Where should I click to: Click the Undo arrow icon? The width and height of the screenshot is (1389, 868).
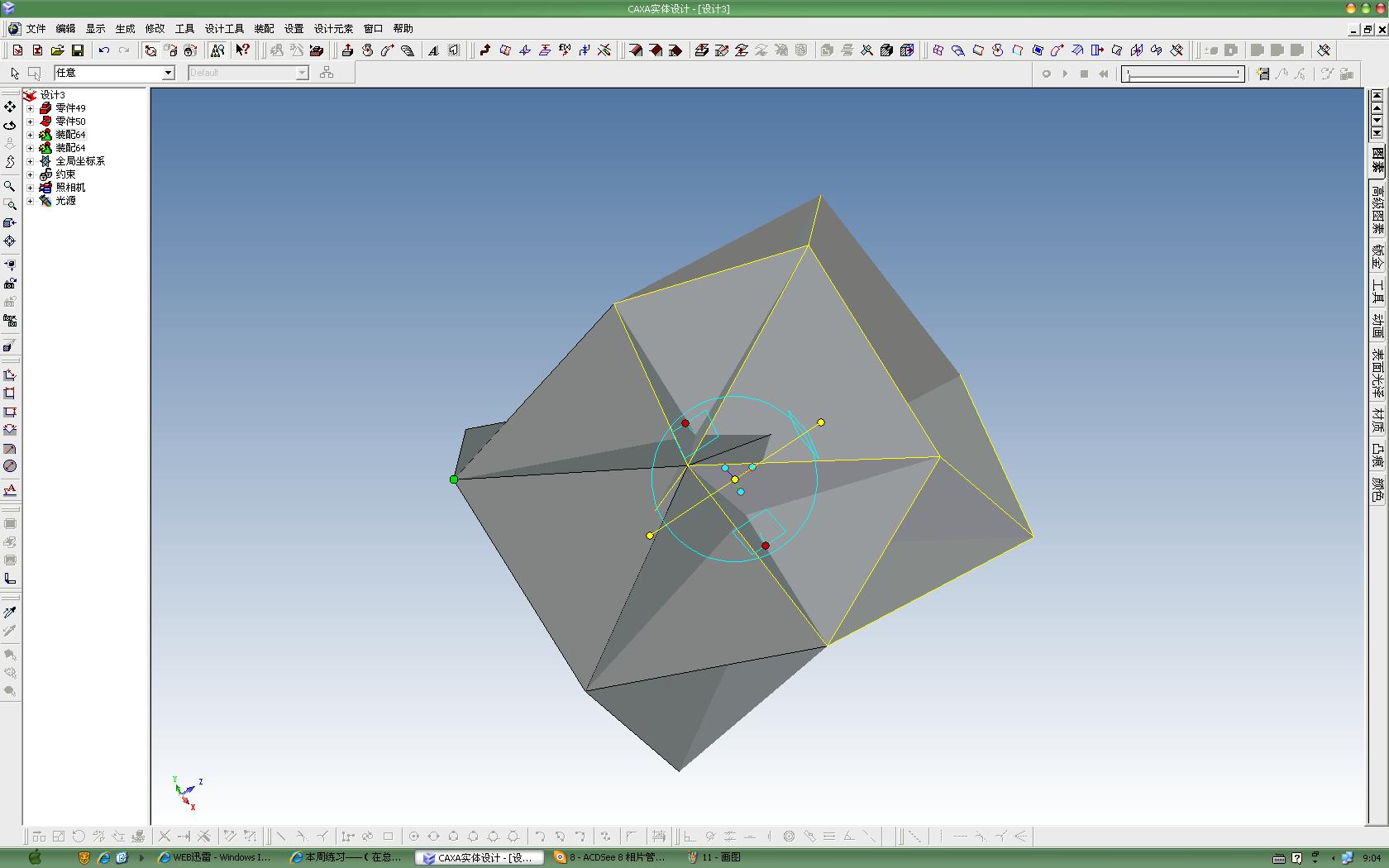[x=103, y=50]
